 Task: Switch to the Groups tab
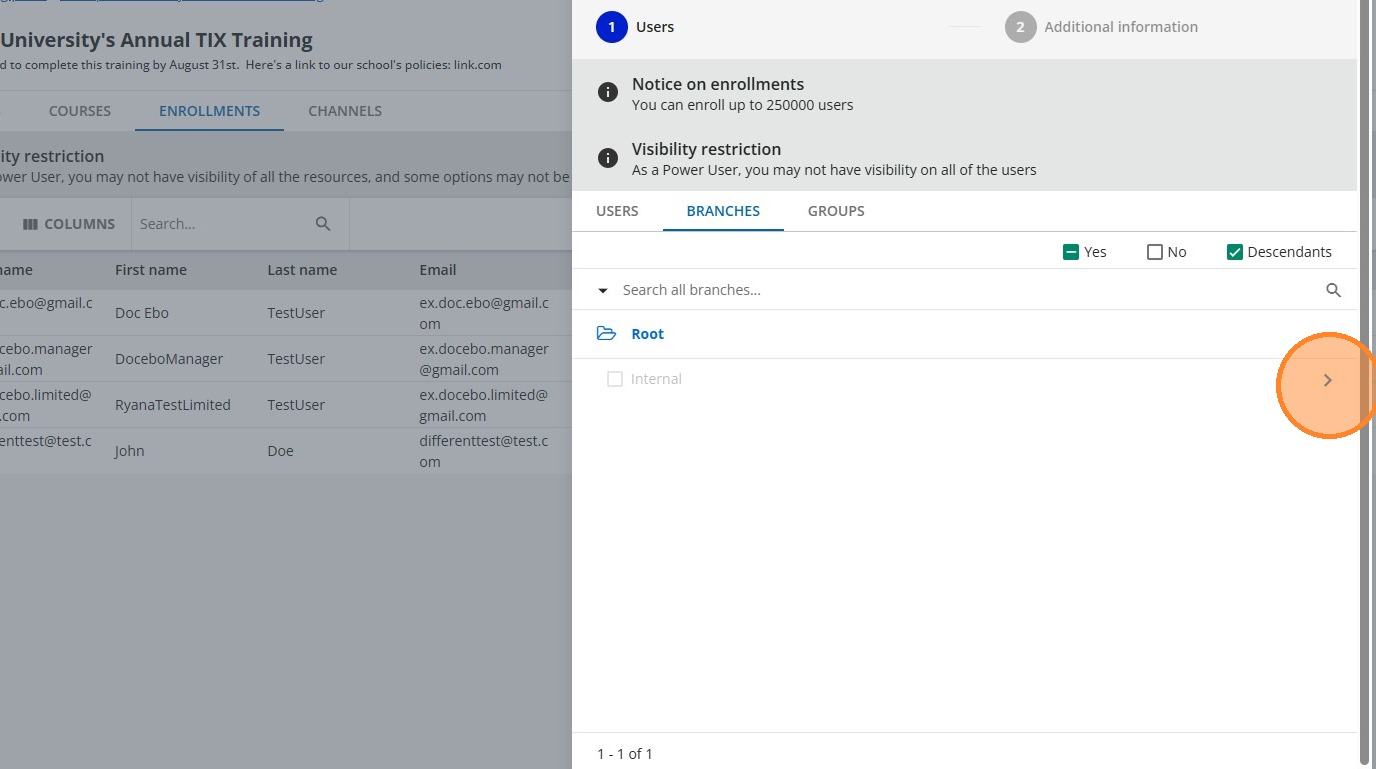[836, 211]
